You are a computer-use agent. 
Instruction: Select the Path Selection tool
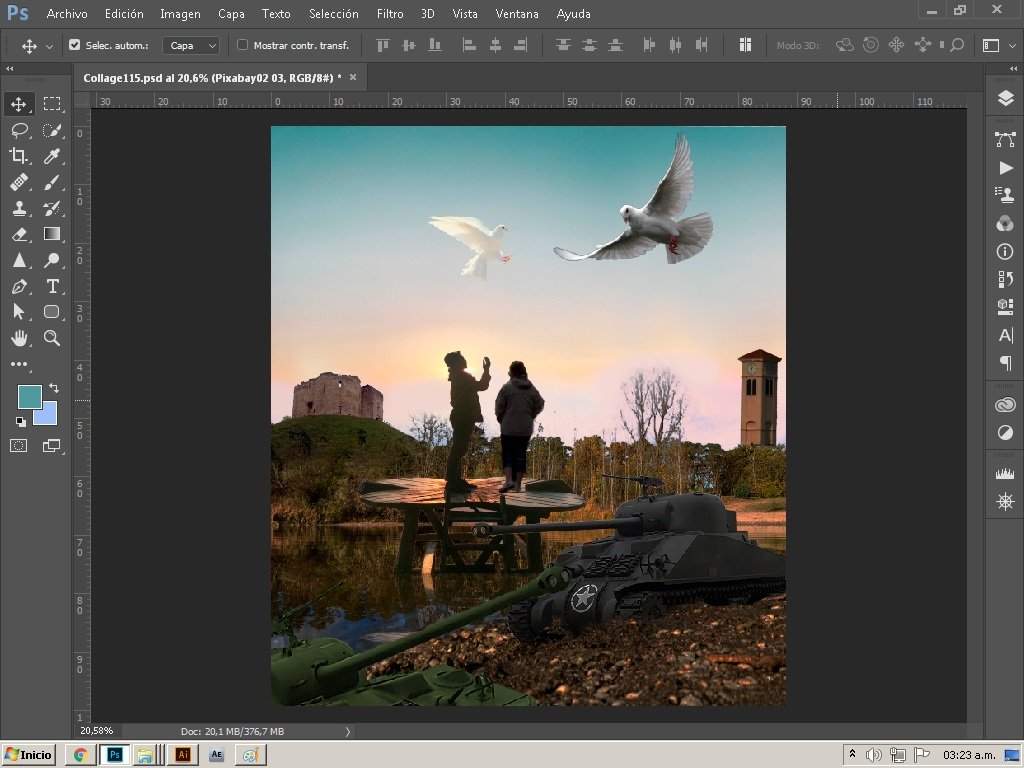click(x=19, y=312)
